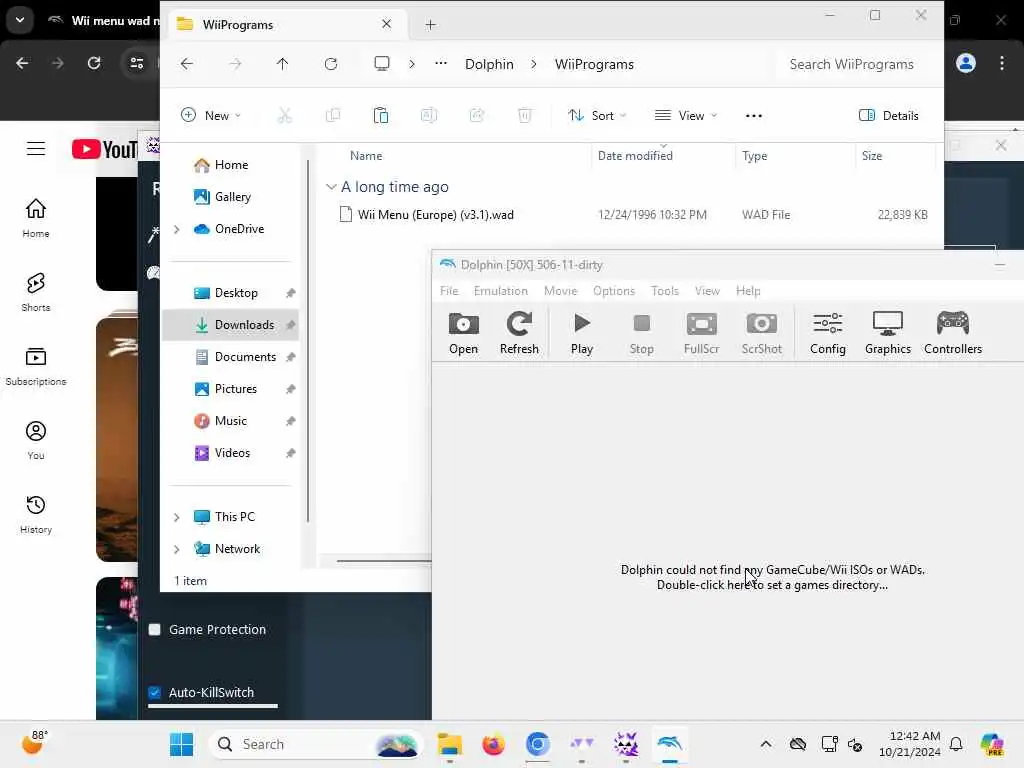Open Gallery in Explorer sidebar
The image size is (1024, 768).
pos(232,197)
